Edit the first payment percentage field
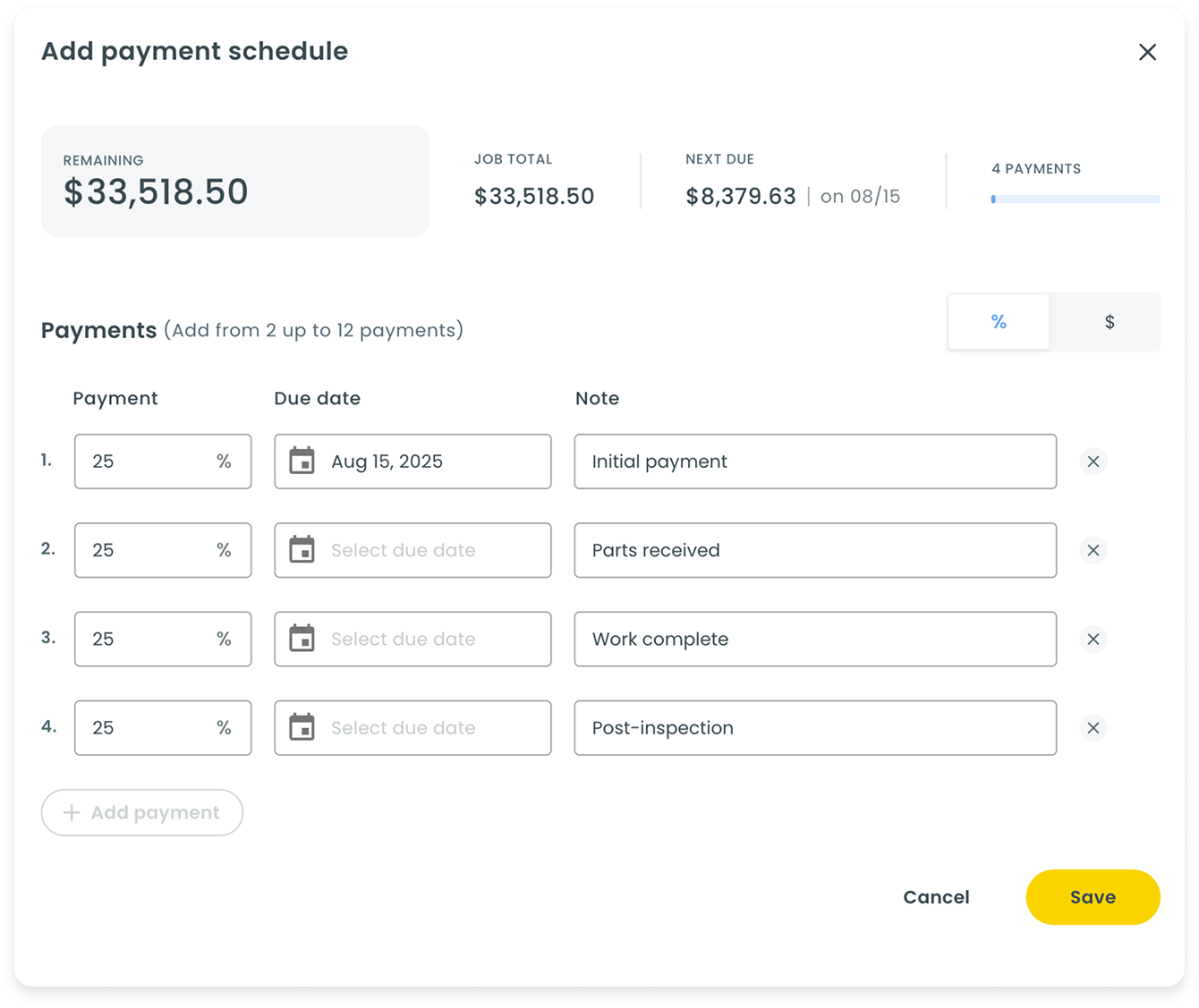This screenshot has width=1199, height=1008. click(143, 462)
